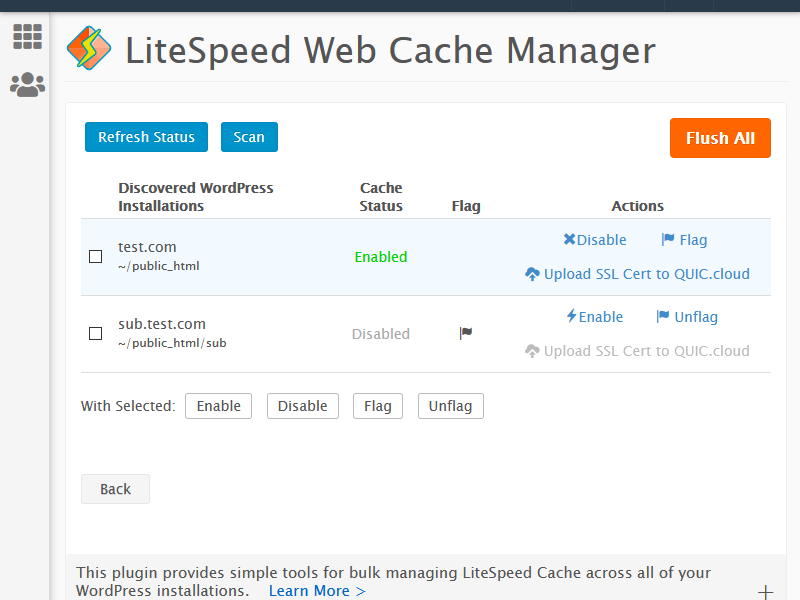
Task: Open the apps grid sidebar icon
Action: (x=27, y=37)
